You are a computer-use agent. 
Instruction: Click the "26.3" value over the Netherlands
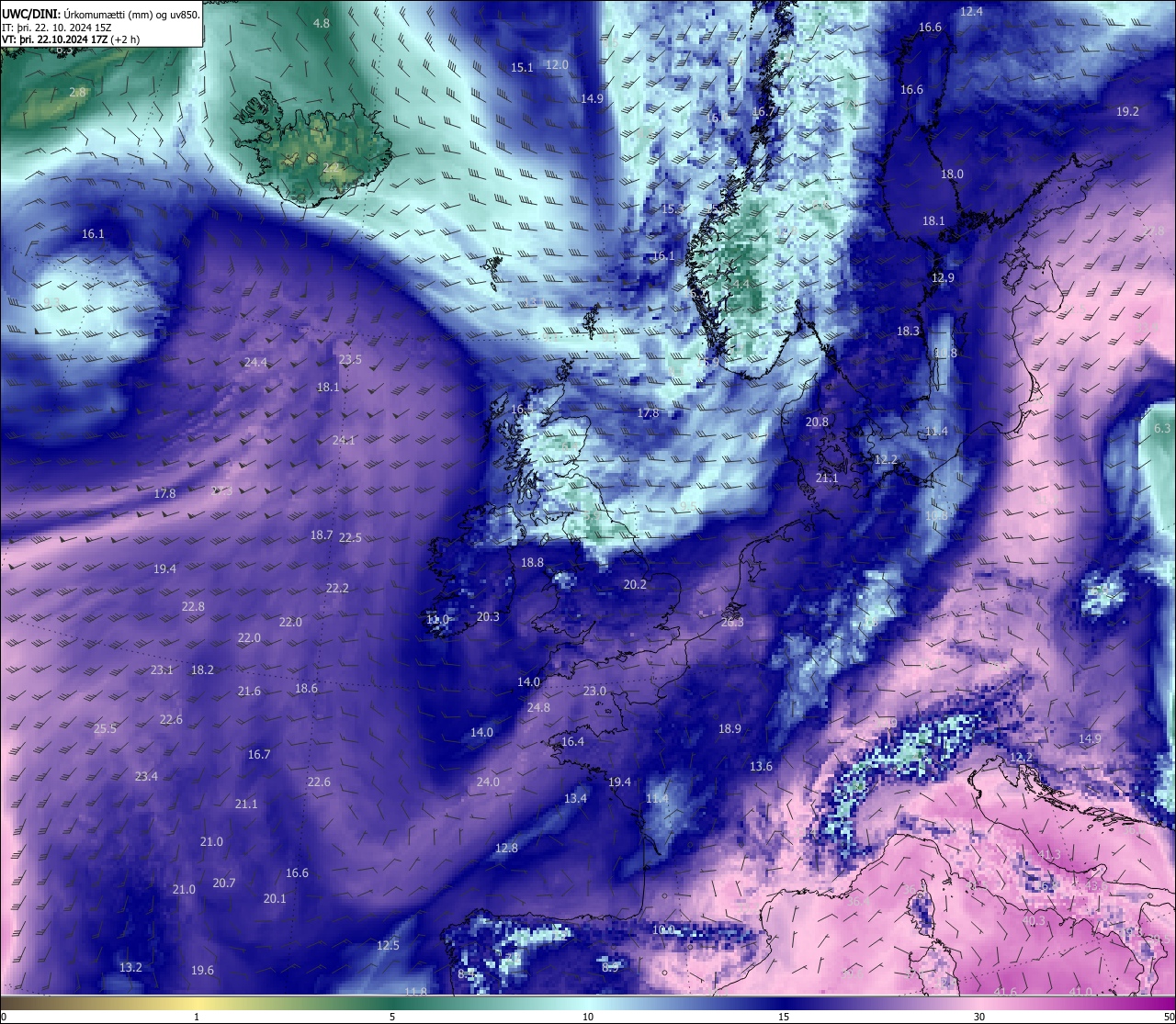732,622
